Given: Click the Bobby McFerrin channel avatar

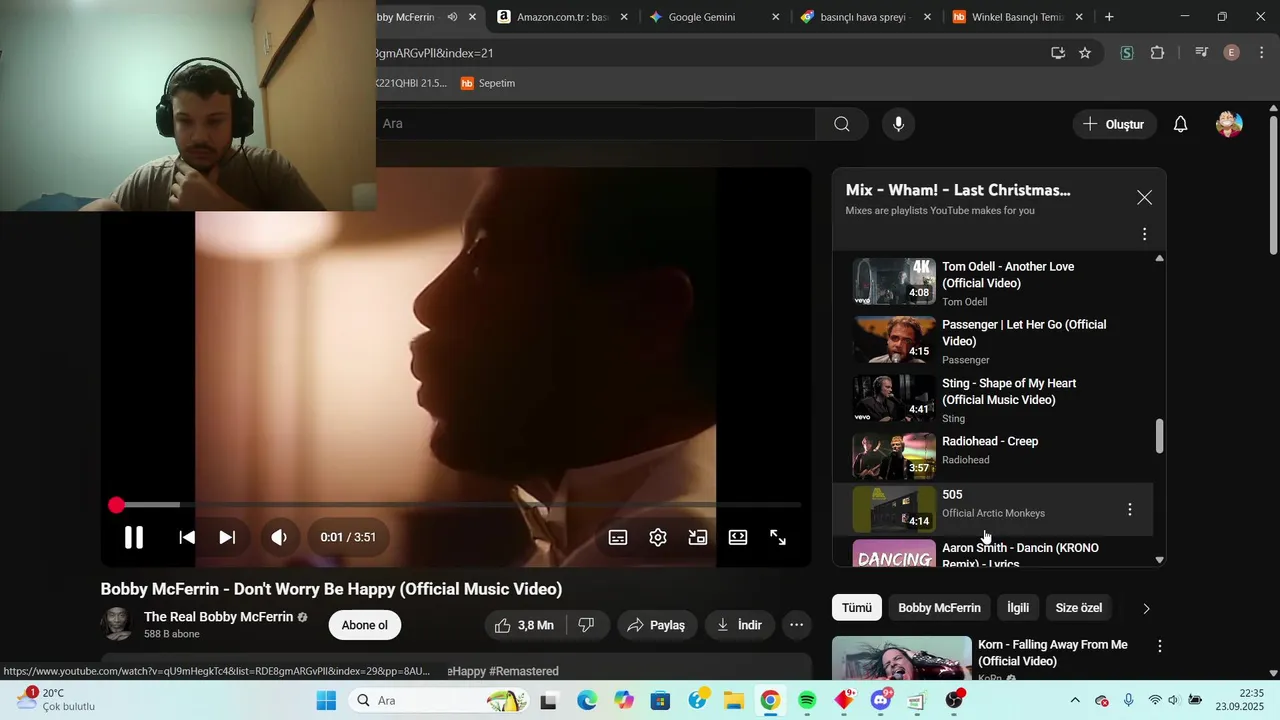Looking at the screenshot, I should [x=117, y=624].
